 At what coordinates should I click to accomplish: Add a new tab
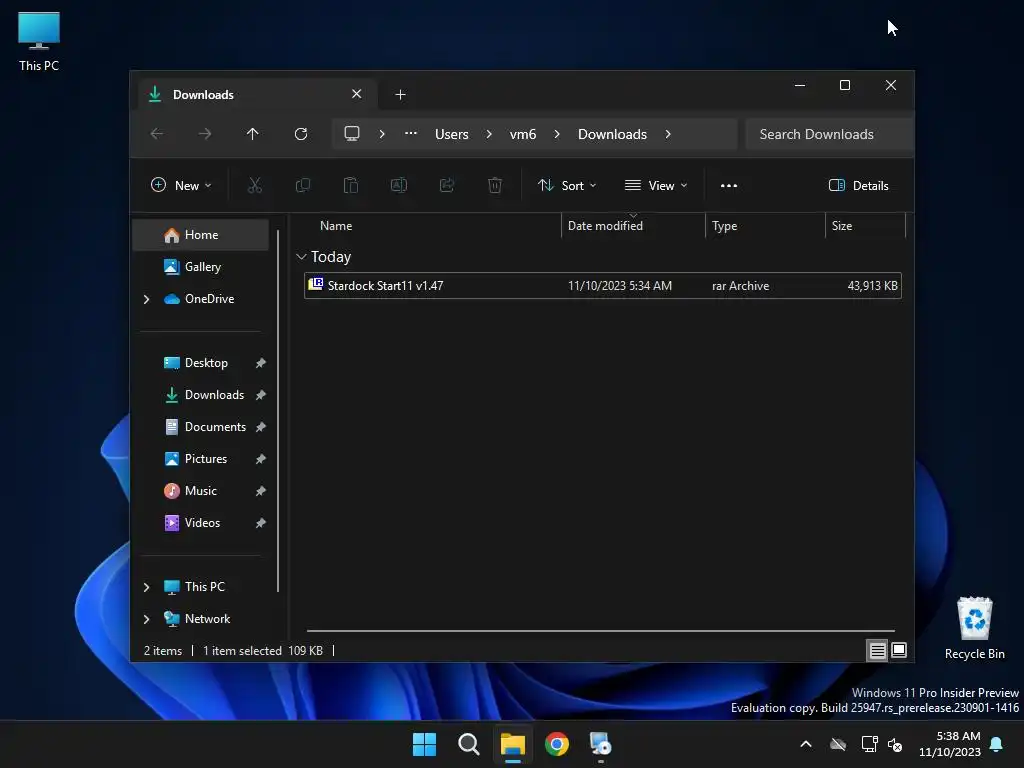400,95
